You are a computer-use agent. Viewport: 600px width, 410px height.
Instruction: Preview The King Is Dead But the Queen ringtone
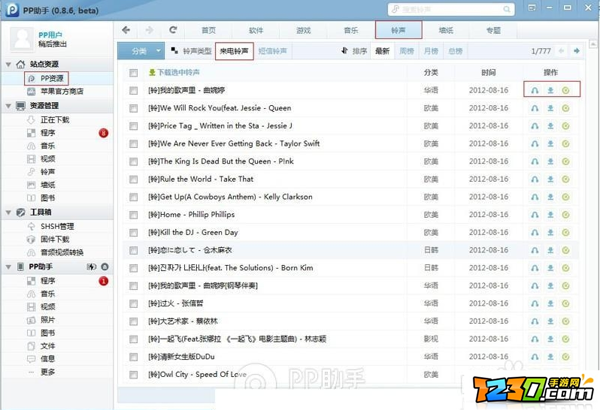pyautogui.click(x=535, y=162)
